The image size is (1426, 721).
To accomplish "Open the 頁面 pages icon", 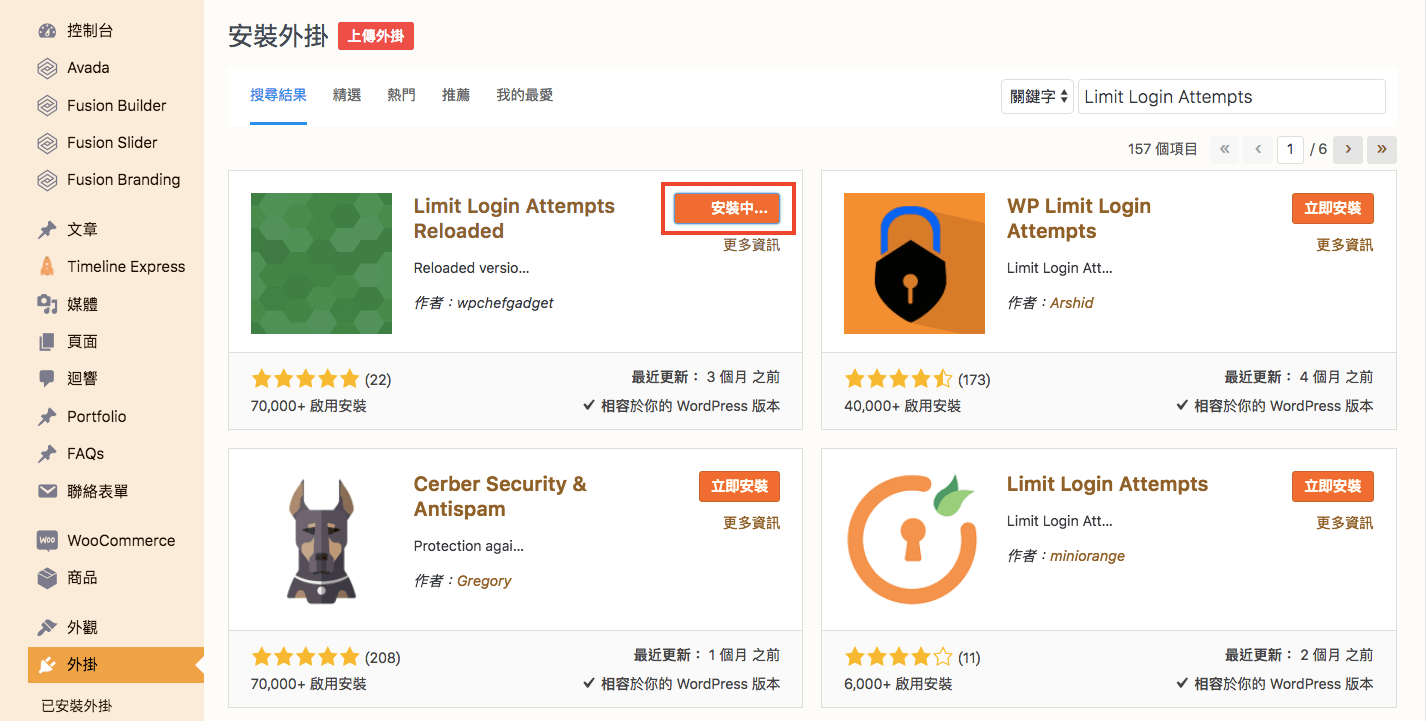I will [x=47, y=341].
